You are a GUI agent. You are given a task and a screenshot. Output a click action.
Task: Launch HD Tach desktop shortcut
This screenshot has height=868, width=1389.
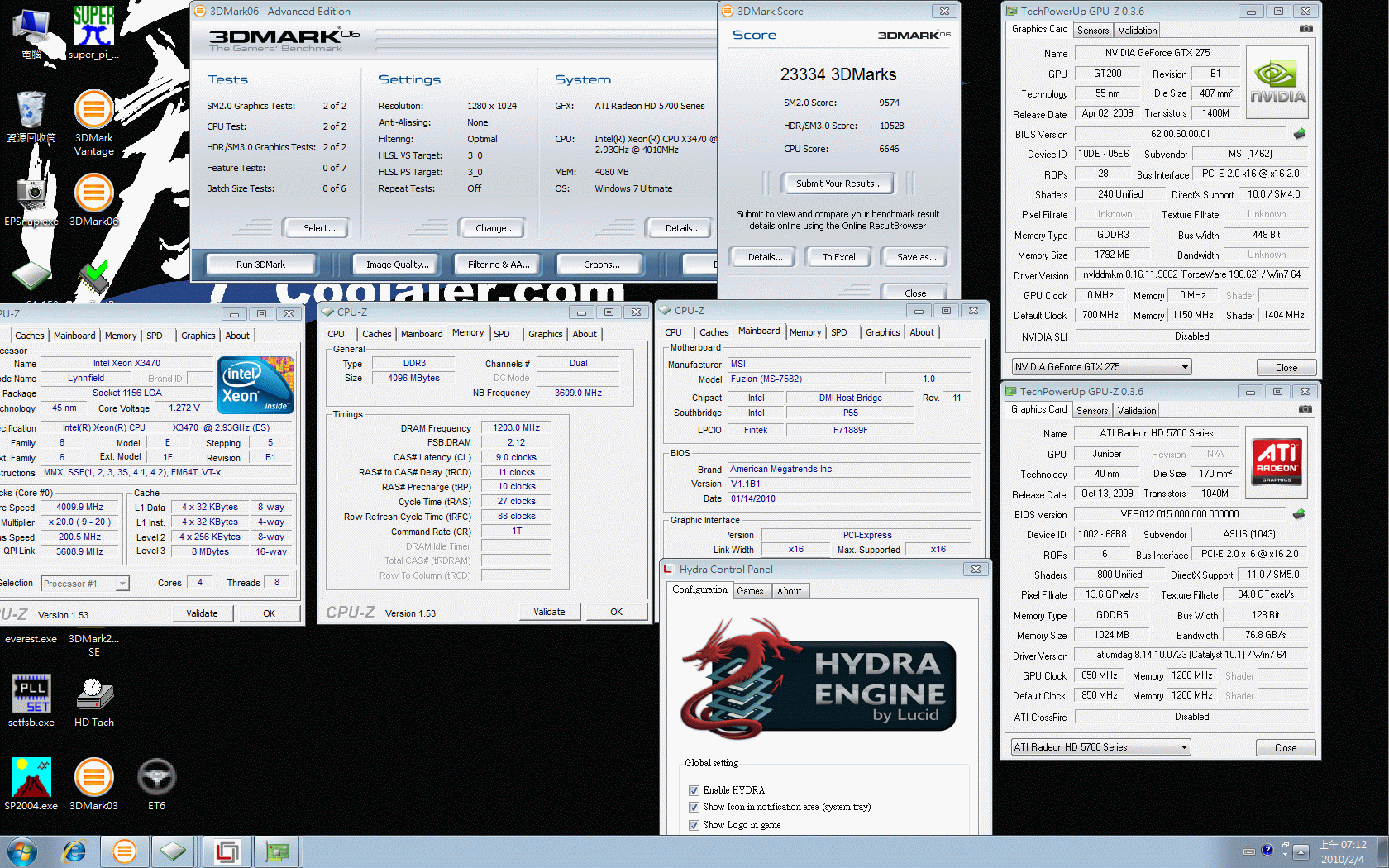pyautogui.click(x=93, y=700)
